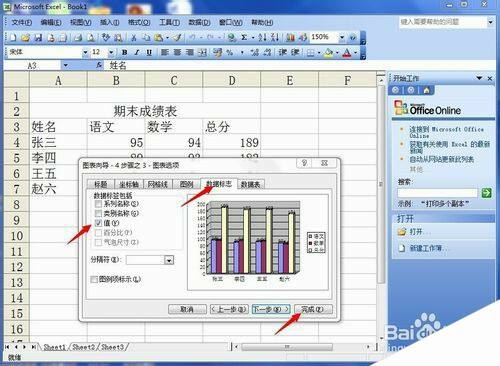
Task: Click the green search Go arrow in task pane
Action: click(x=486, y=193)
